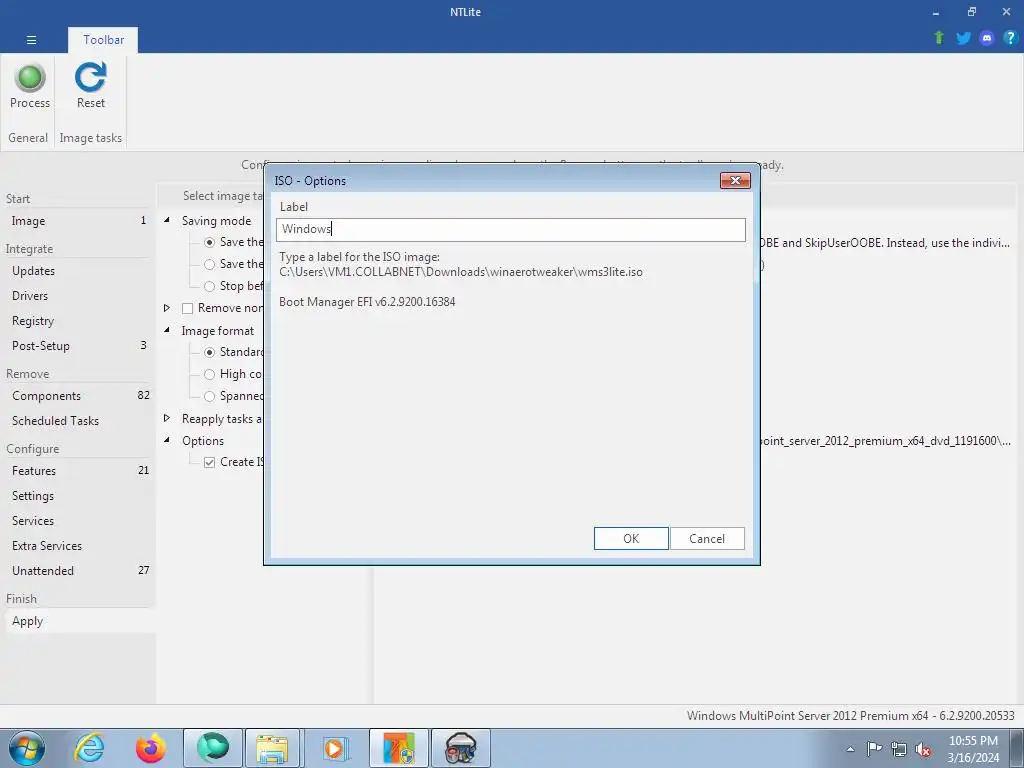1024x768 pixels.
Task: Expand the Reapply tasks section
Action: [x=167, y=418]
